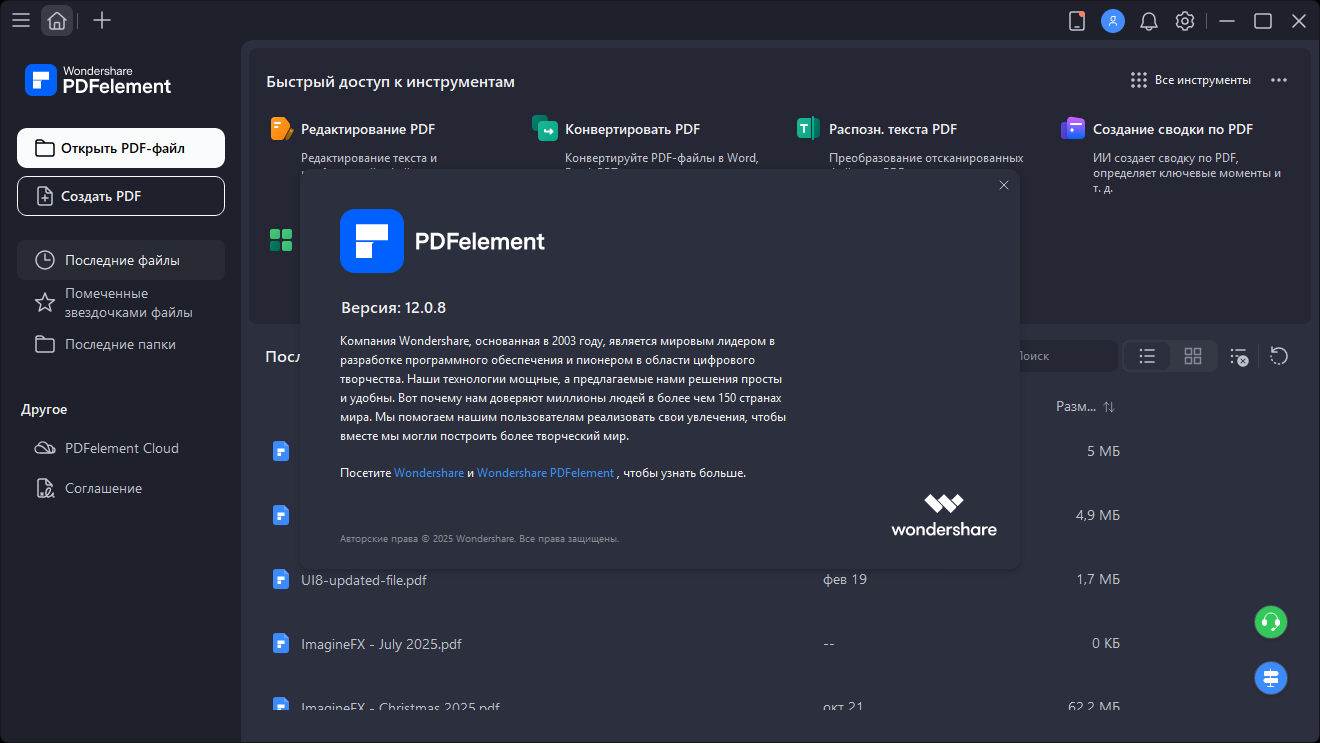1320x743 pixels.
Task: Click Создать PDF button
Action: (121, 196)
